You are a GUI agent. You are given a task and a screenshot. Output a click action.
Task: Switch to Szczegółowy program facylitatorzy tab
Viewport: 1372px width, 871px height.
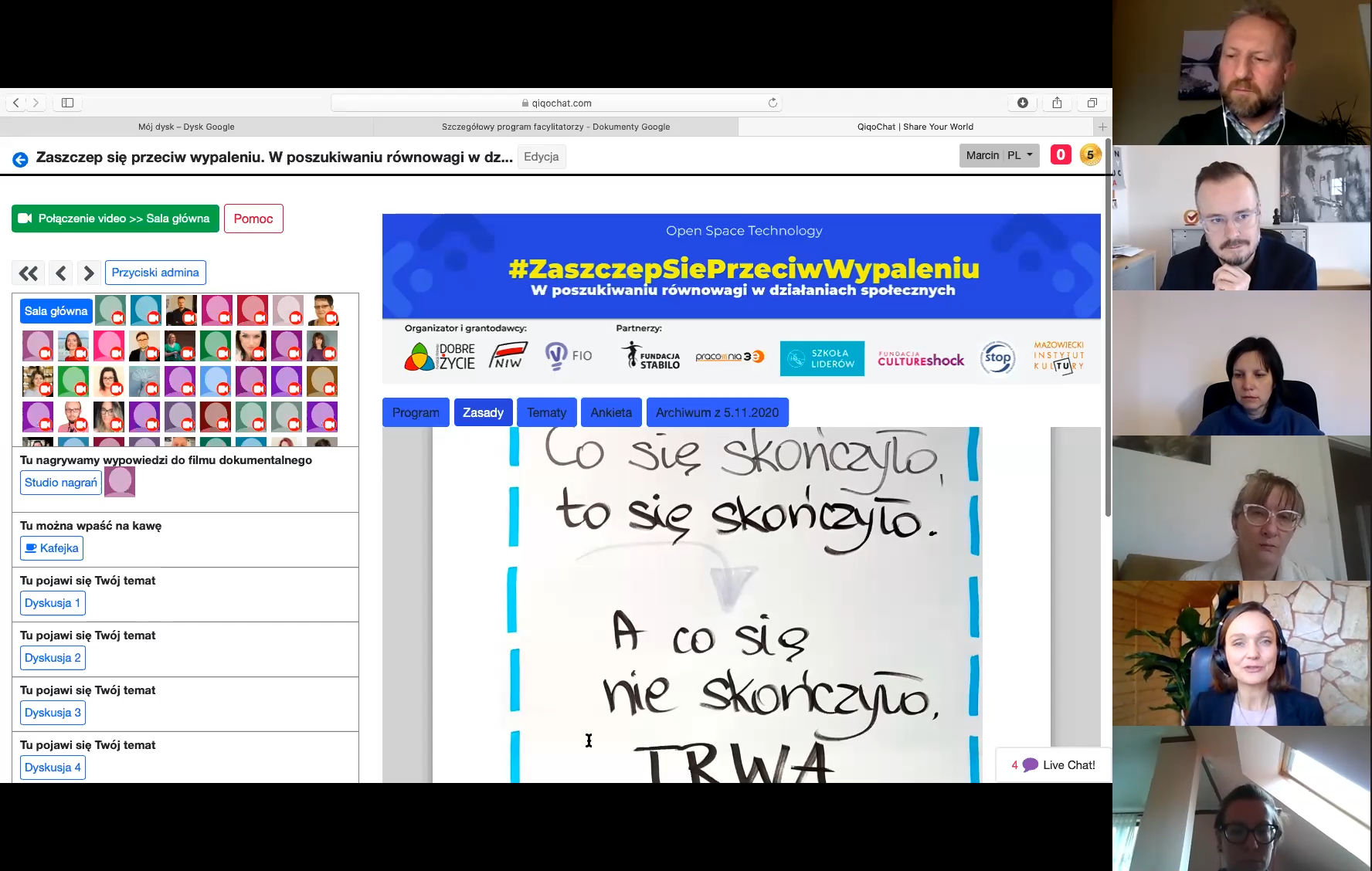click(555, 127)
